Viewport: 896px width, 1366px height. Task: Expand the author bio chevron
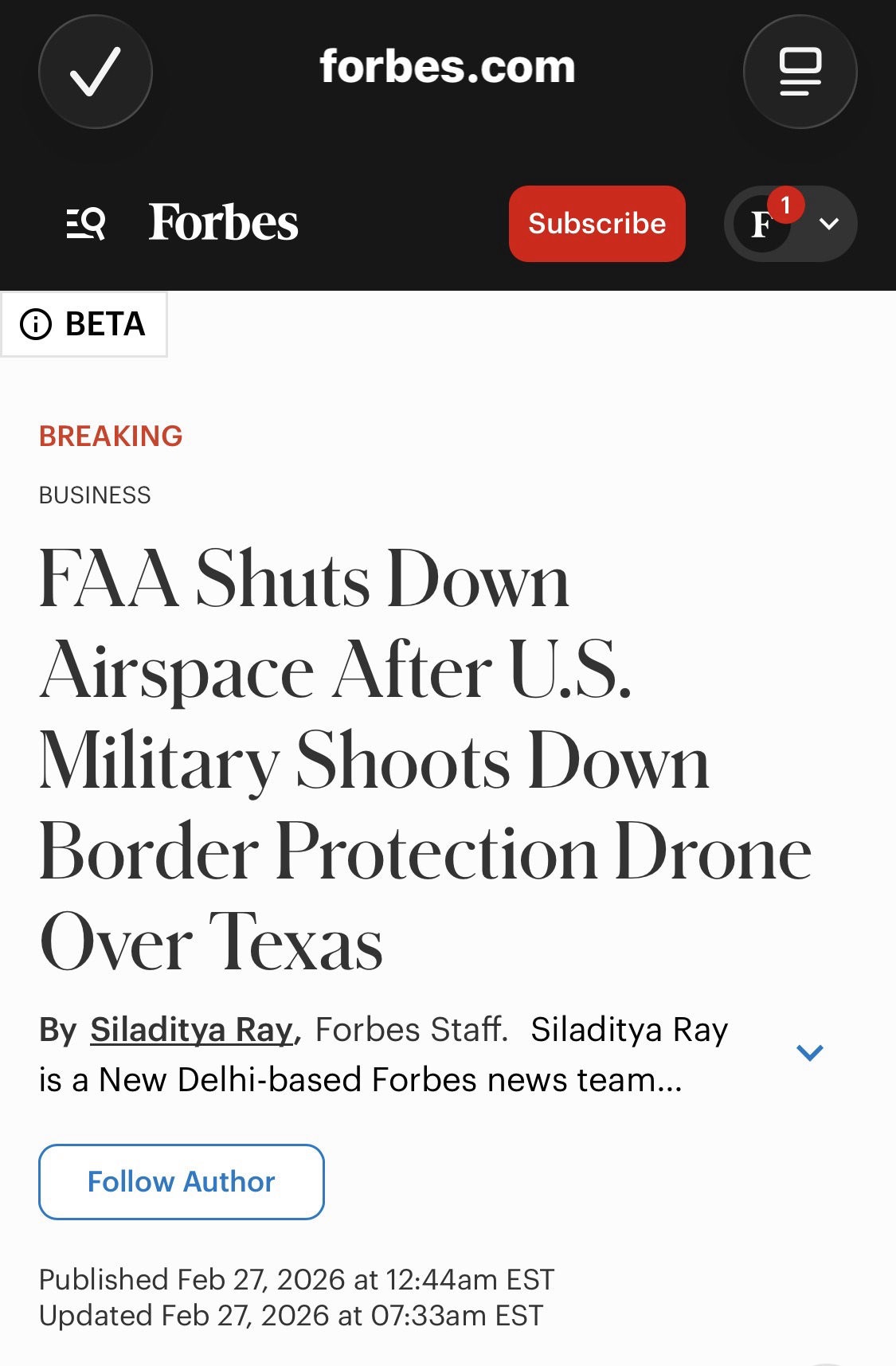(809, 1053)
